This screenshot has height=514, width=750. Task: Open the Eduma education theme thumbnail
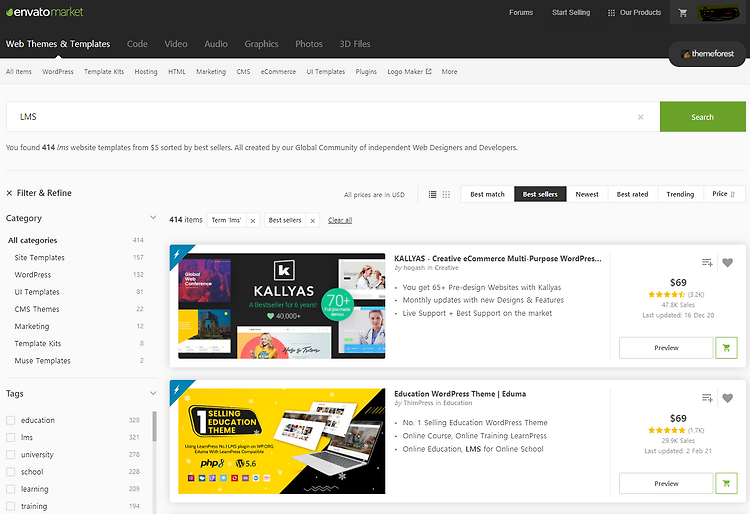[282, 441]
